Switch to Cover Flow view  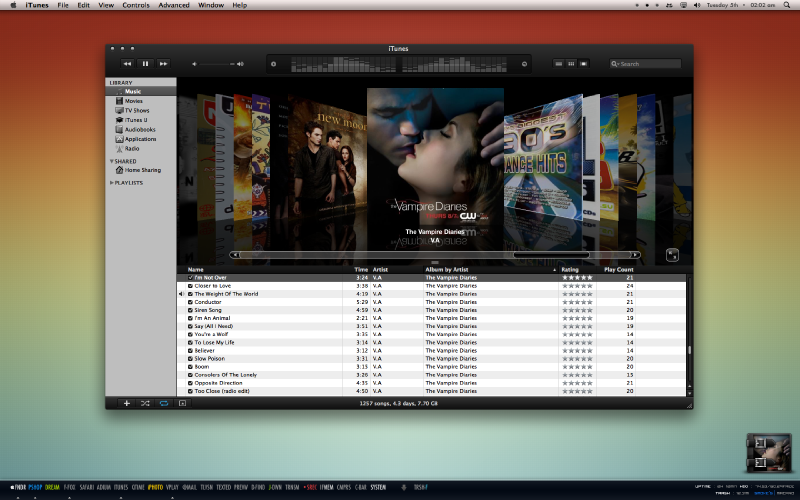tap(583, 64)
